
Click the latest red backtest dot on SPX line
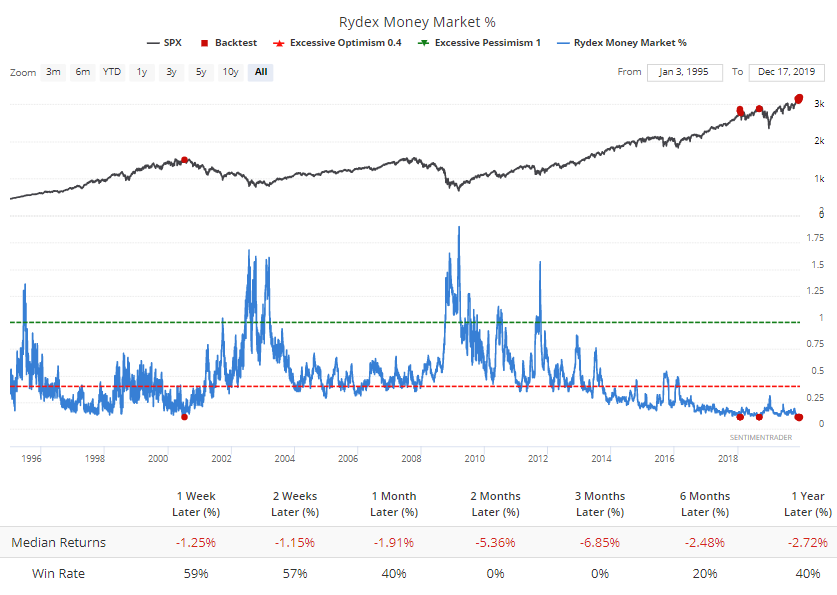(x=799, y=99)
